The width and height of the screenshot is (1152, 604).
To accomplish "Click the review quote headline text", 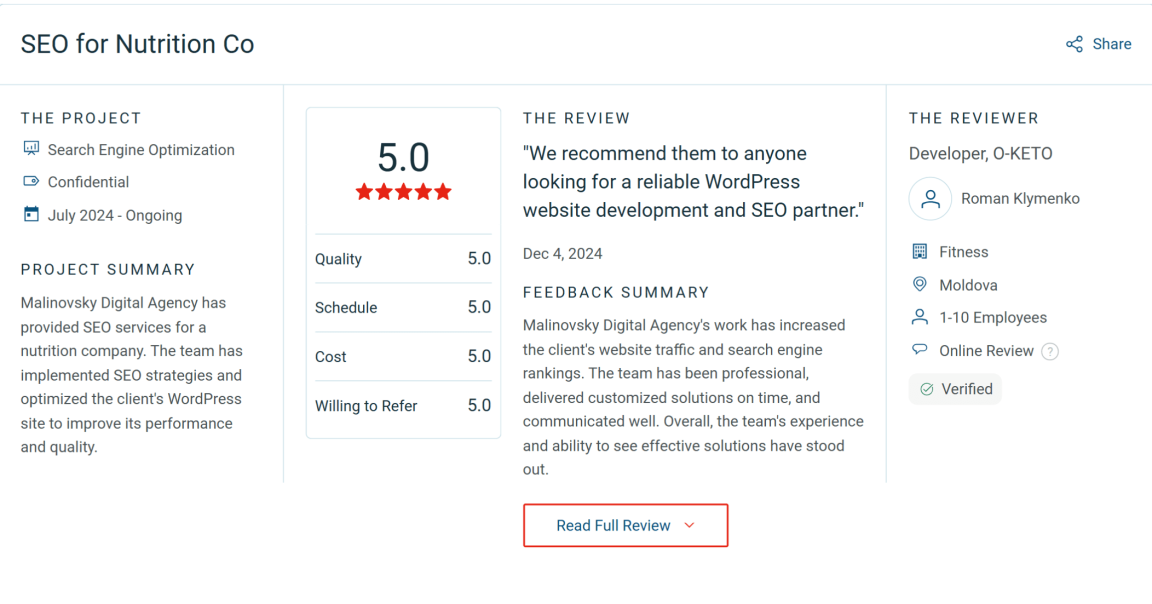I will [692, 182].
